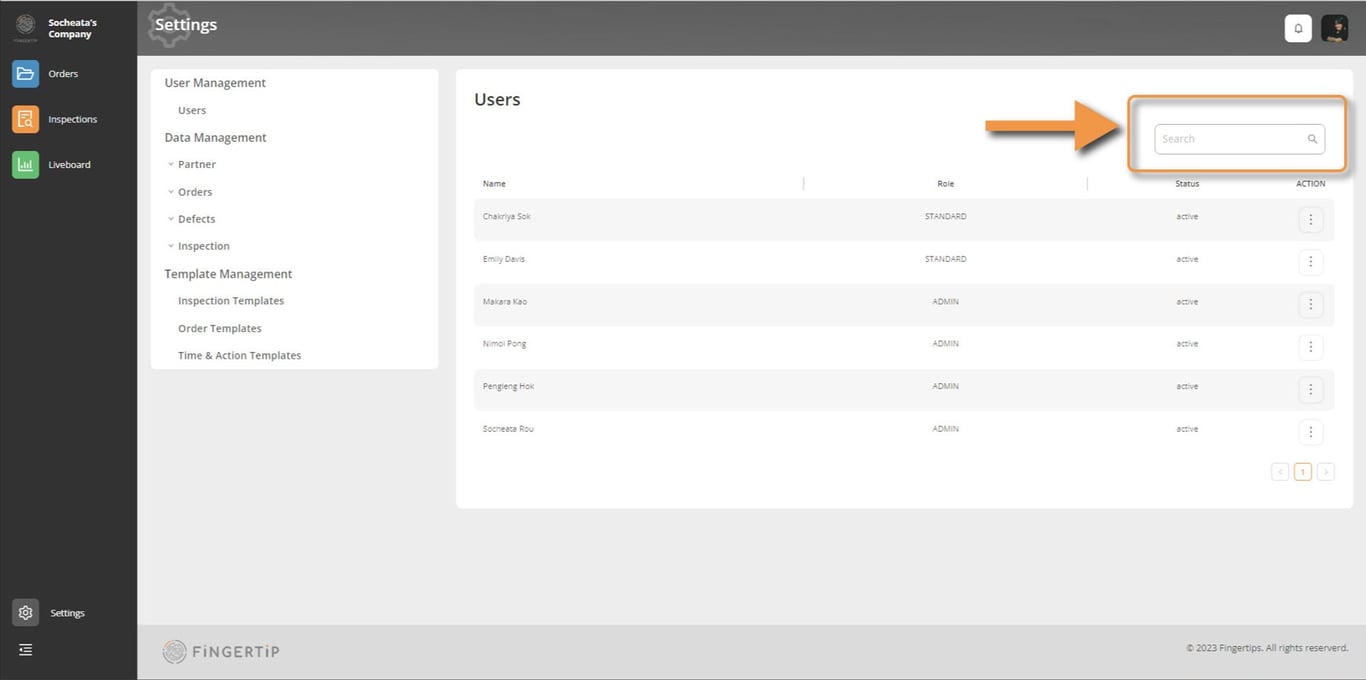Screen dimensions: 1366x680
Task: Click the Template Management heading
Action: tap(228, 274)
